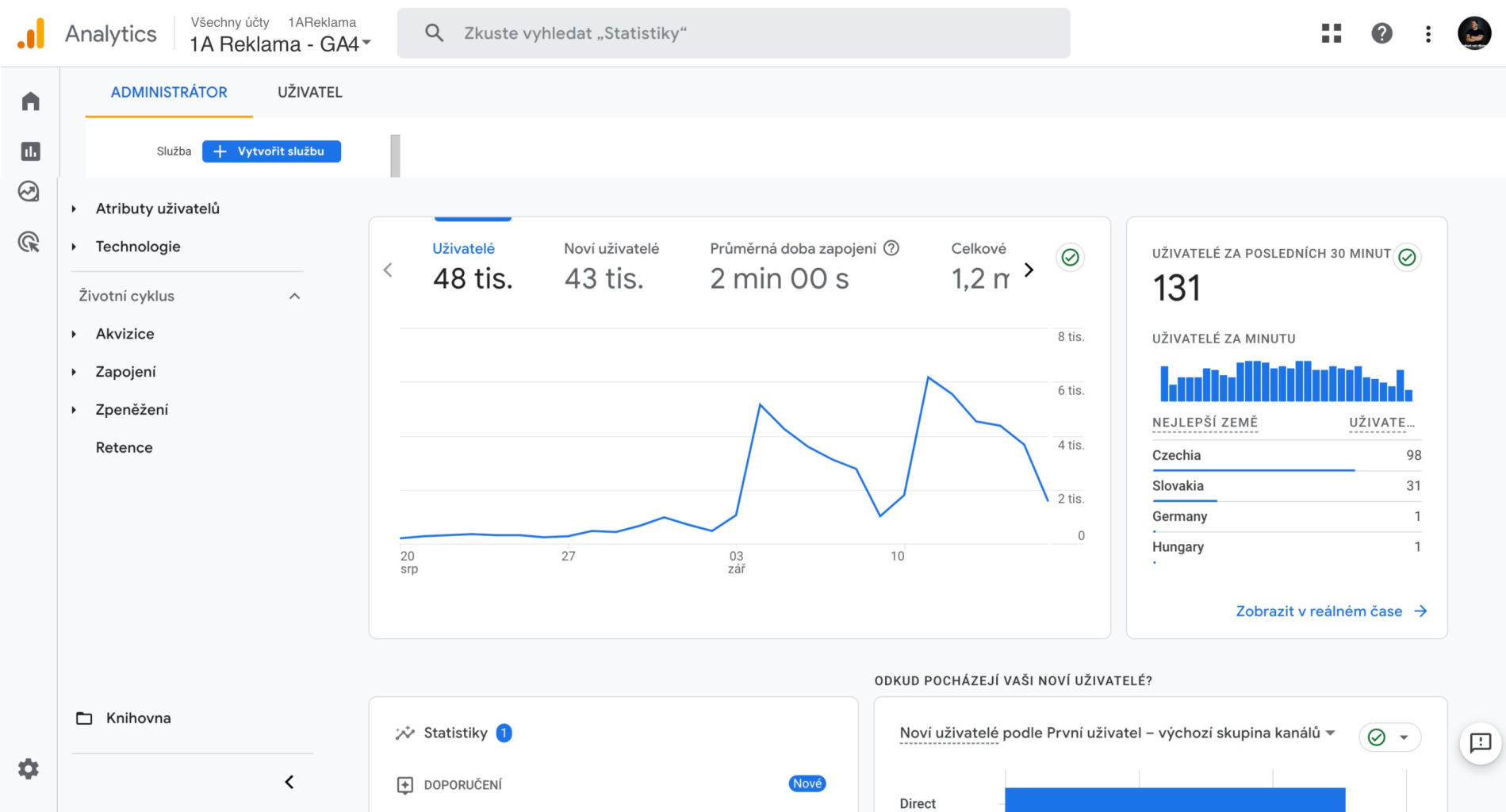
Task: Open the Advertising cursor icon
Action: pyautogui.click(x=29, y=242)
